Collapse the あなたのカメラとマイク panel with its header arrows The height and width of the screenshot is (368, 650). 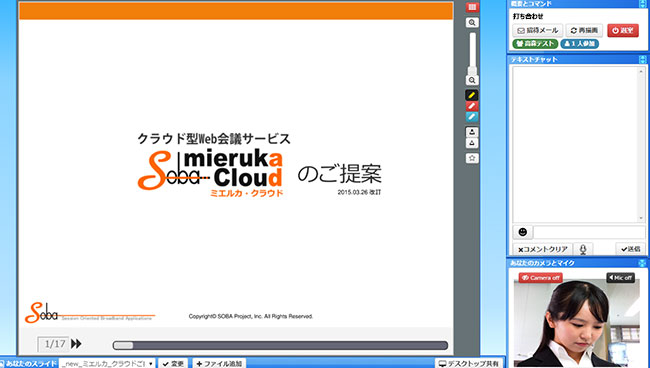click(x=642, y=263)
